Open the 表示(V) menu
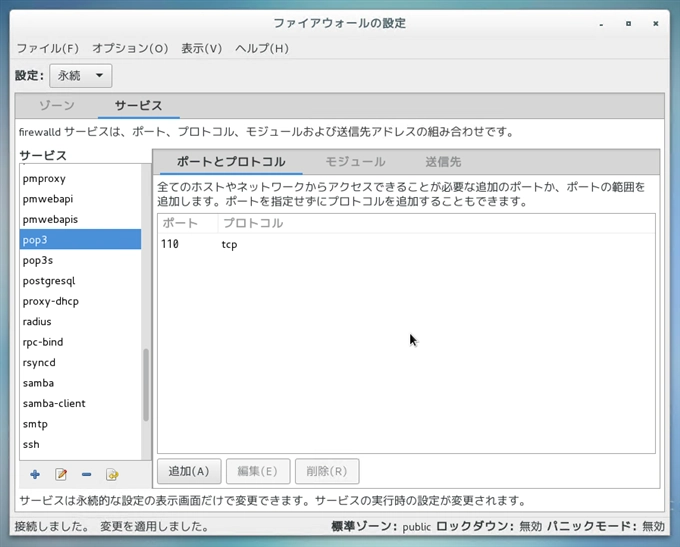680x547 pixels. [202, 48]
